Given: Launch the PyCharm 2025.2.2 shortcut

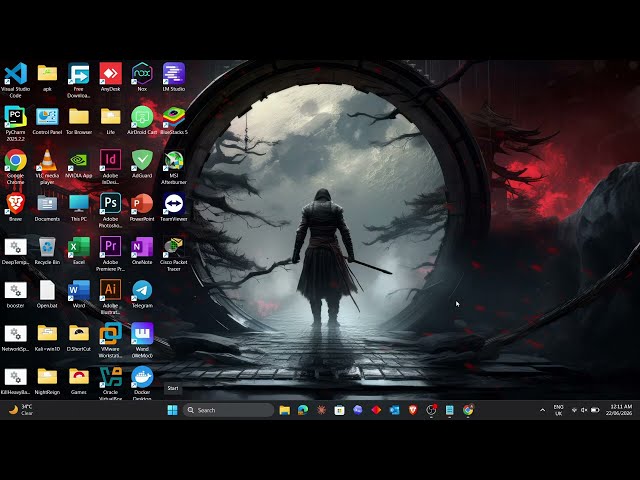Looking at the screenshot, I should click(x=16, y=123).
